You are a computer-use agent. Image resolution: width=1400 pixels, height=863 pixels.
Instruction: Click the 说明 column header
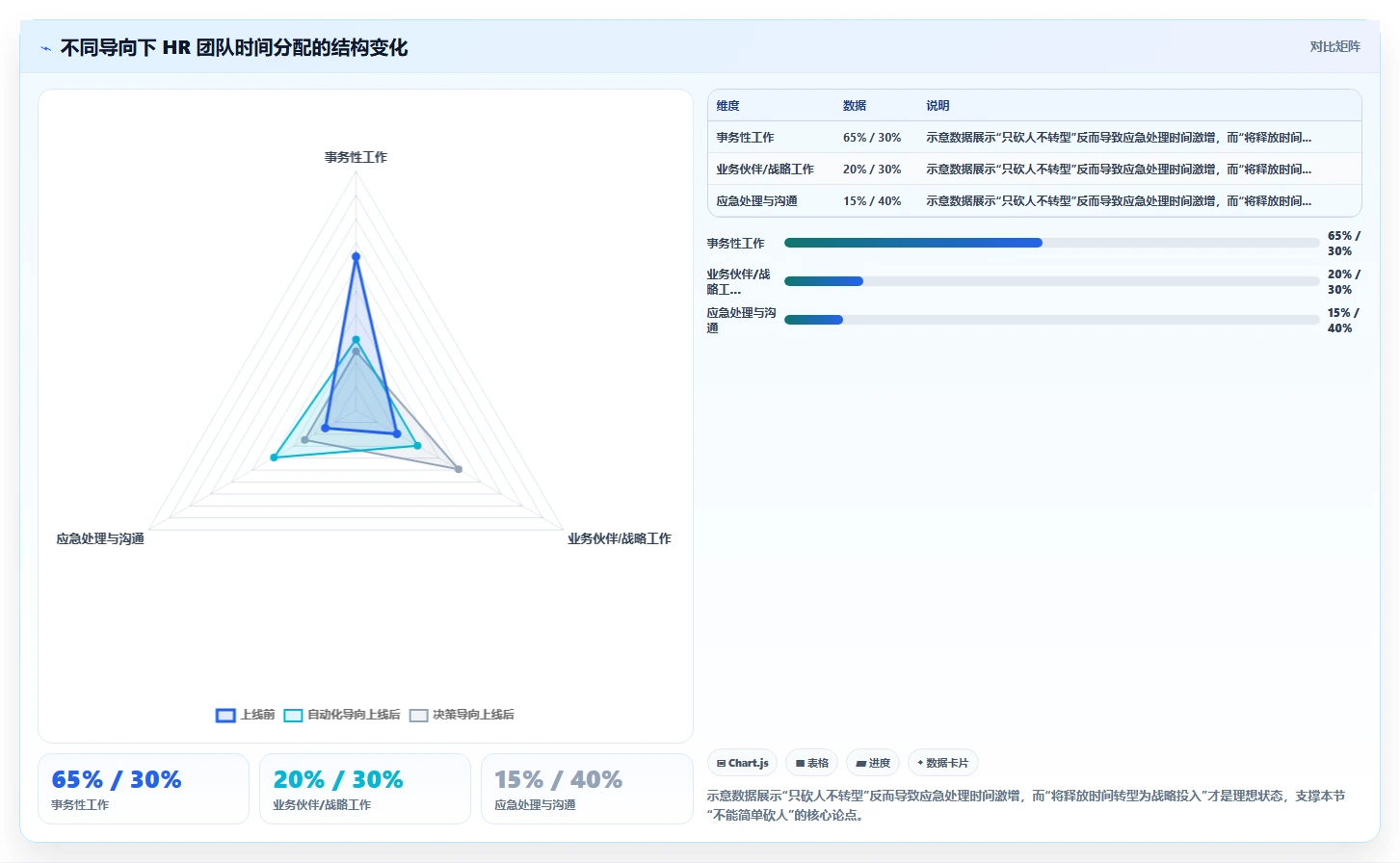coord(938,106)
